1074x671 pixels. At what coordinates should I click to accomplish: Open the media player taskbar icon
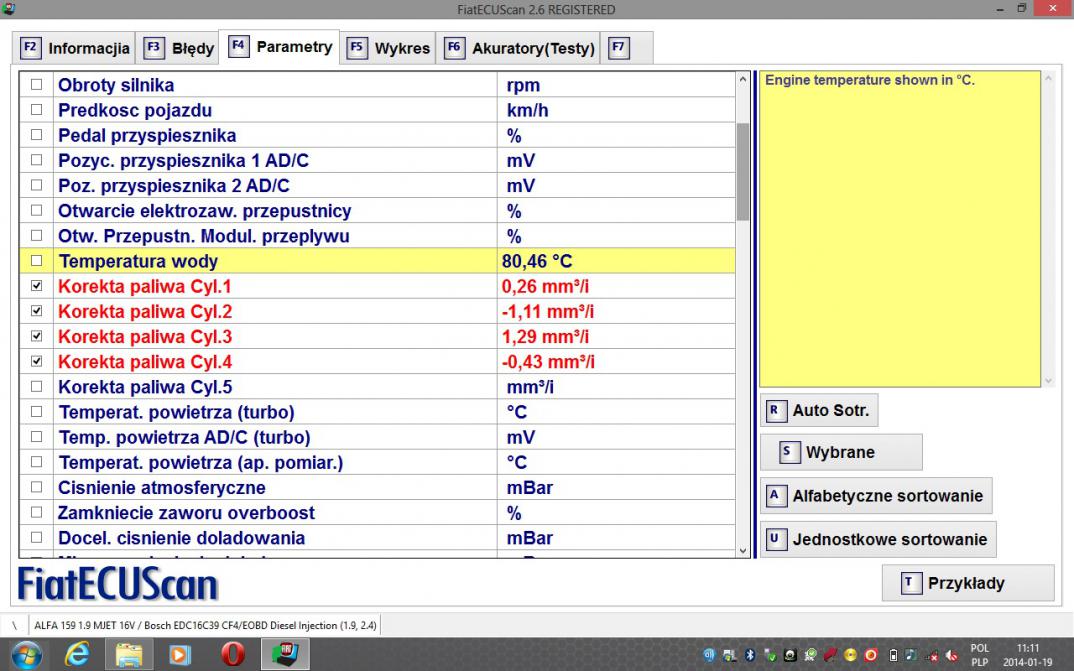180,655
